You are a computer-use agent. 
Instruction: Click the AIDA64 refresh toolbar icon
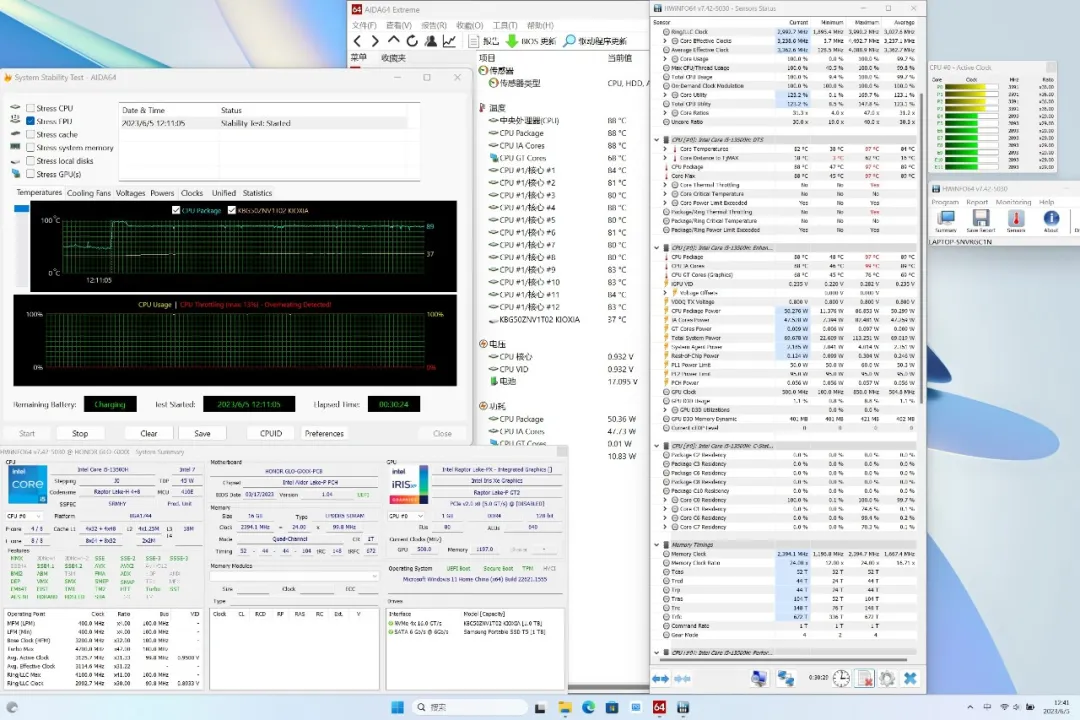click(410, 41)
